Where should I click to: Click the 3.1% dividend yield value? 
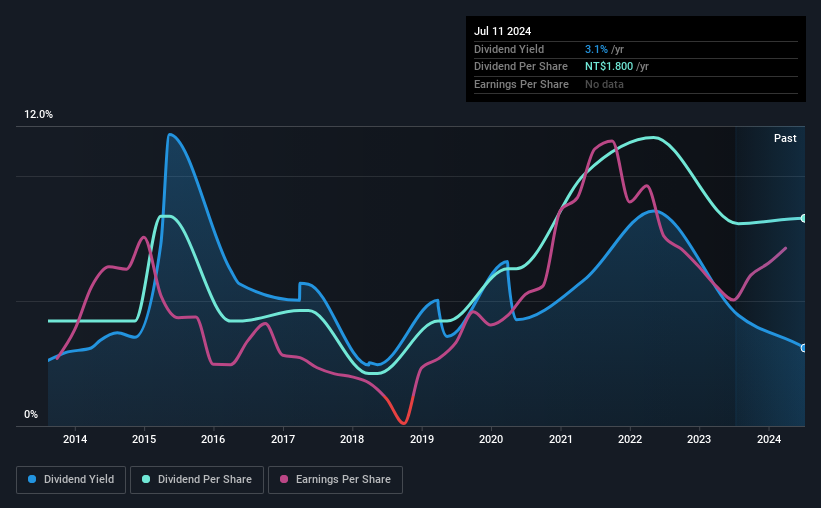(596, 49)
